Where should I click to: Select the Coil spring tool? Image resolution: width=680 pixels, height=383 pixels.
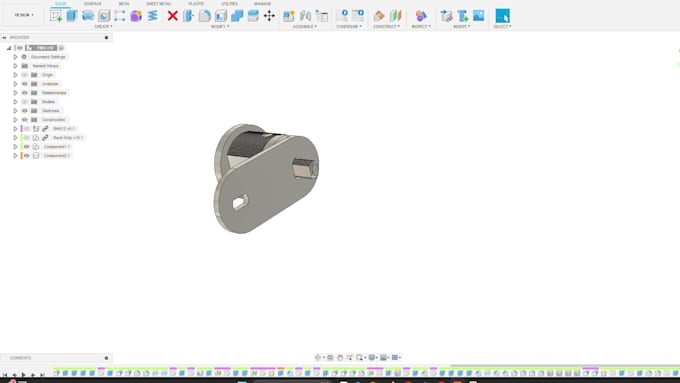point(153,16)
